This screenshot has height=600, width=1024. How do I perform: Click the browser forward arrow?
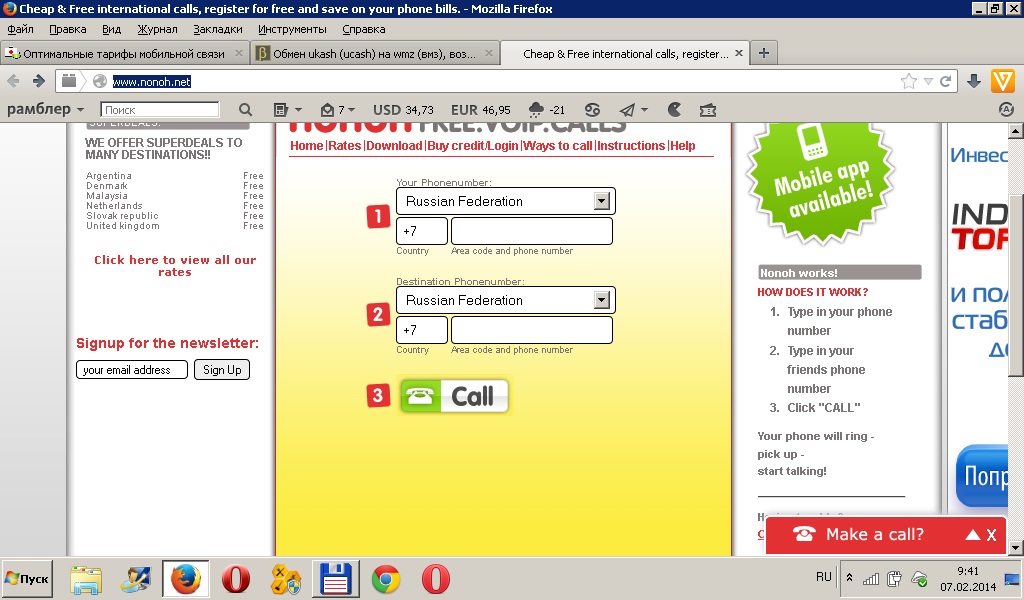39,81
